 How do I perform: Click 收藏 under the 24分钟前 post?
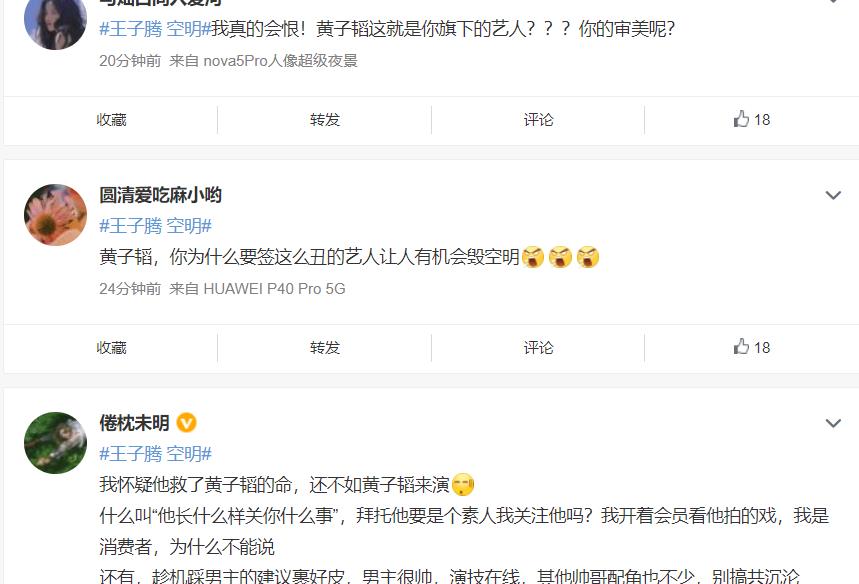[x=111, y=347]
